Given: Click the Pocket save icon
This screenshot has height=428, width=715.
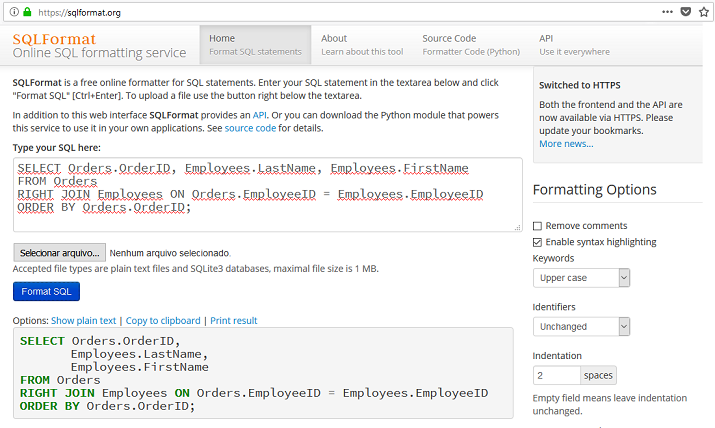Looking at the screenshot, I should tap(685, 12).
